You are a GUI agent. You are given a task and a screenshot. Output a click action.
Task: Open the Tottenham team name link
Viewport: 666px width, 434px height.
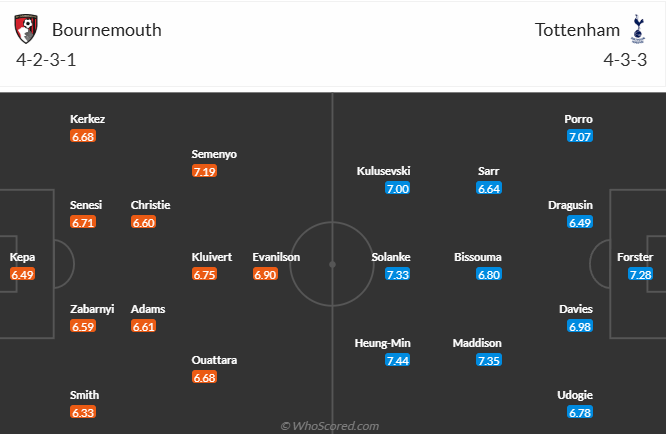point(577,29)
